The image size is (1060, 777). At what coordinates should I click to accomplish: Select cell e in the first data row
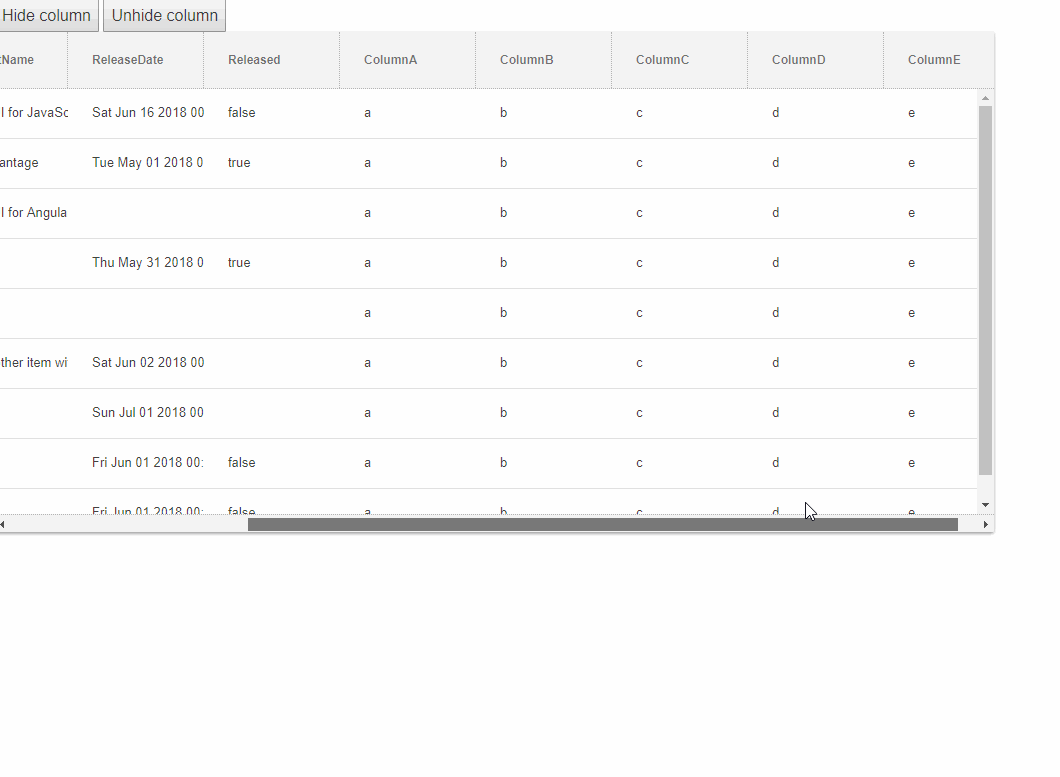point(911,112)
